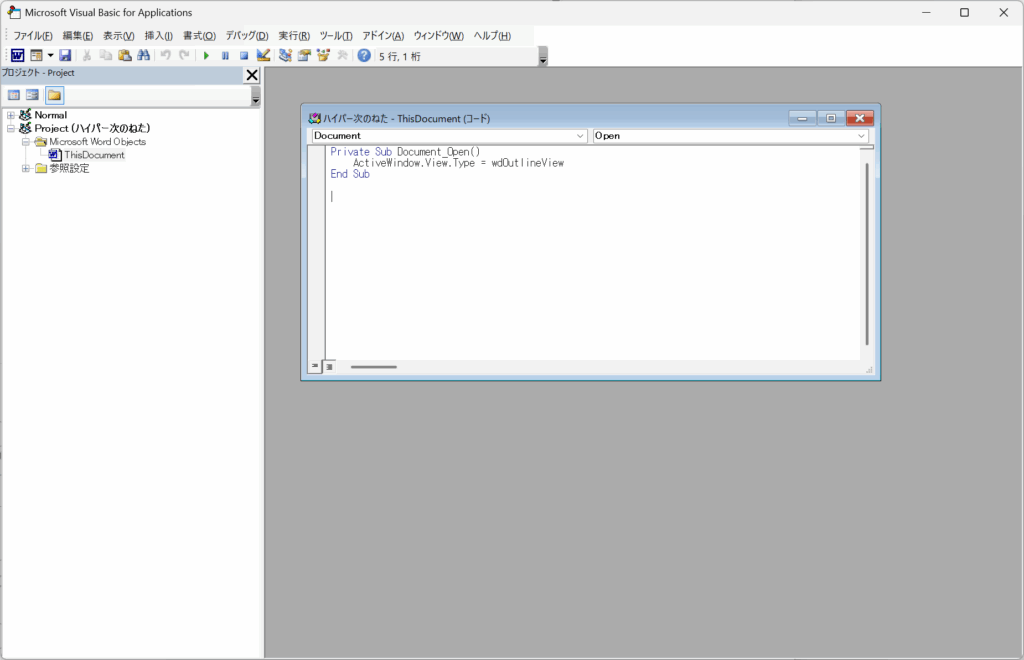Open Find with the binoculars icon
The image size is (1024, 660).
(x=143, y=56)
